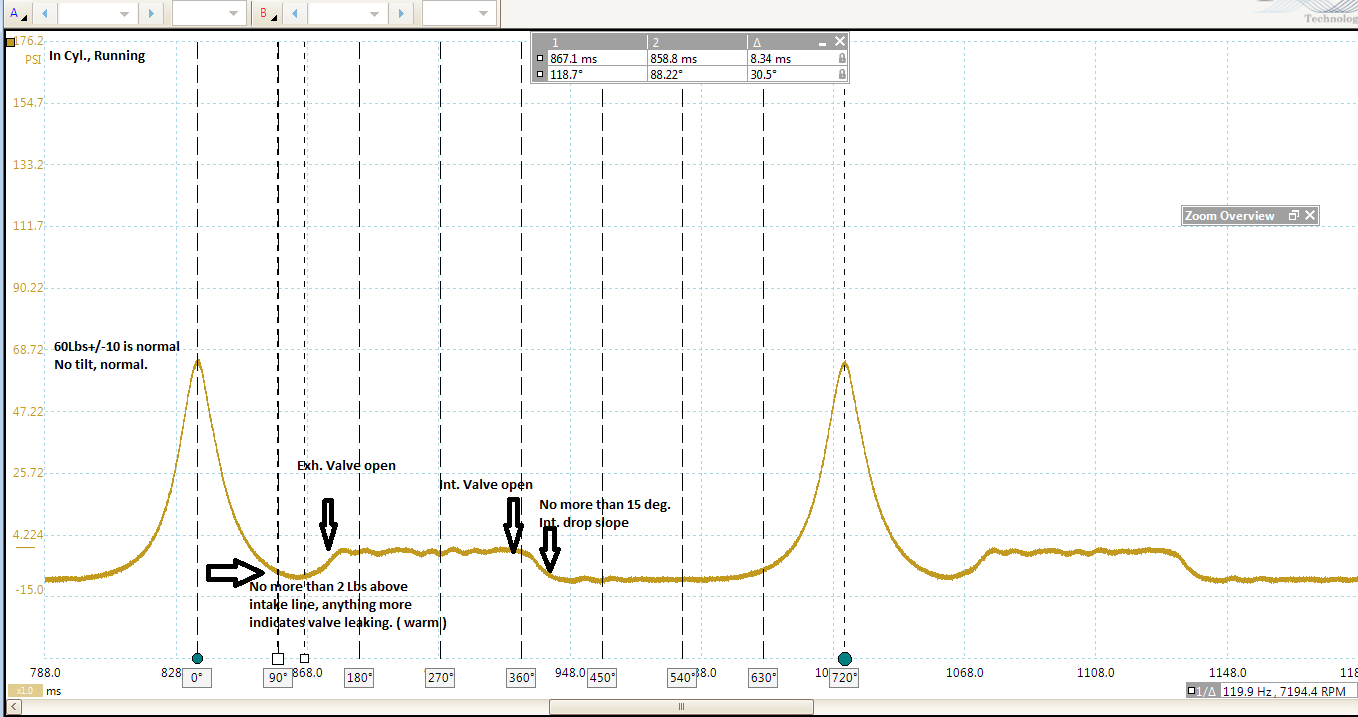Screen dimensions: 1358x717
Task: Minimize the ruler legend panel
Action: (x=822, y=42)
